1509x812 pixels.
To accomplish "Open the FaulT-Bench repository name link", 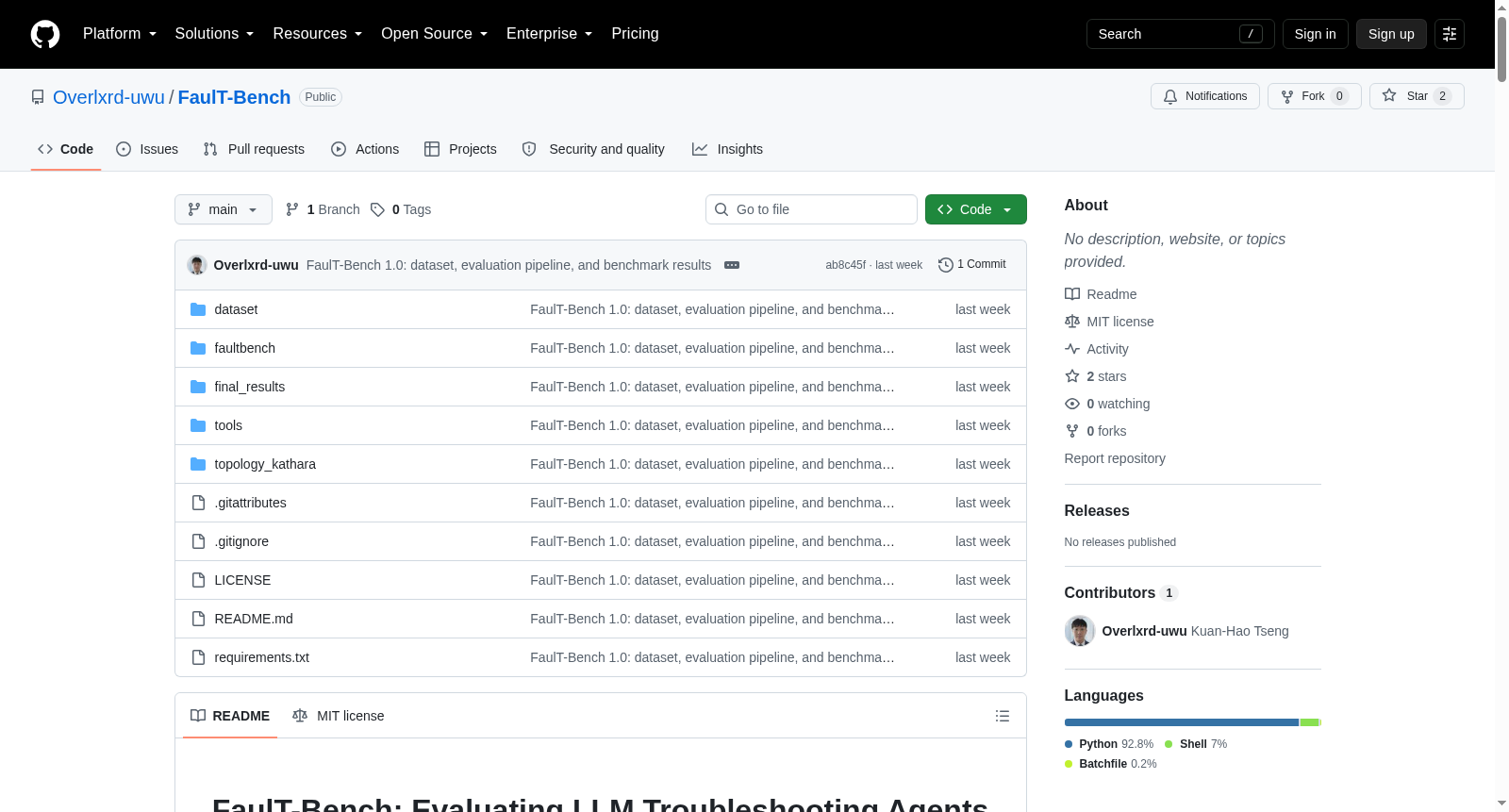I will pyautogui.click(x=234, y=97).
